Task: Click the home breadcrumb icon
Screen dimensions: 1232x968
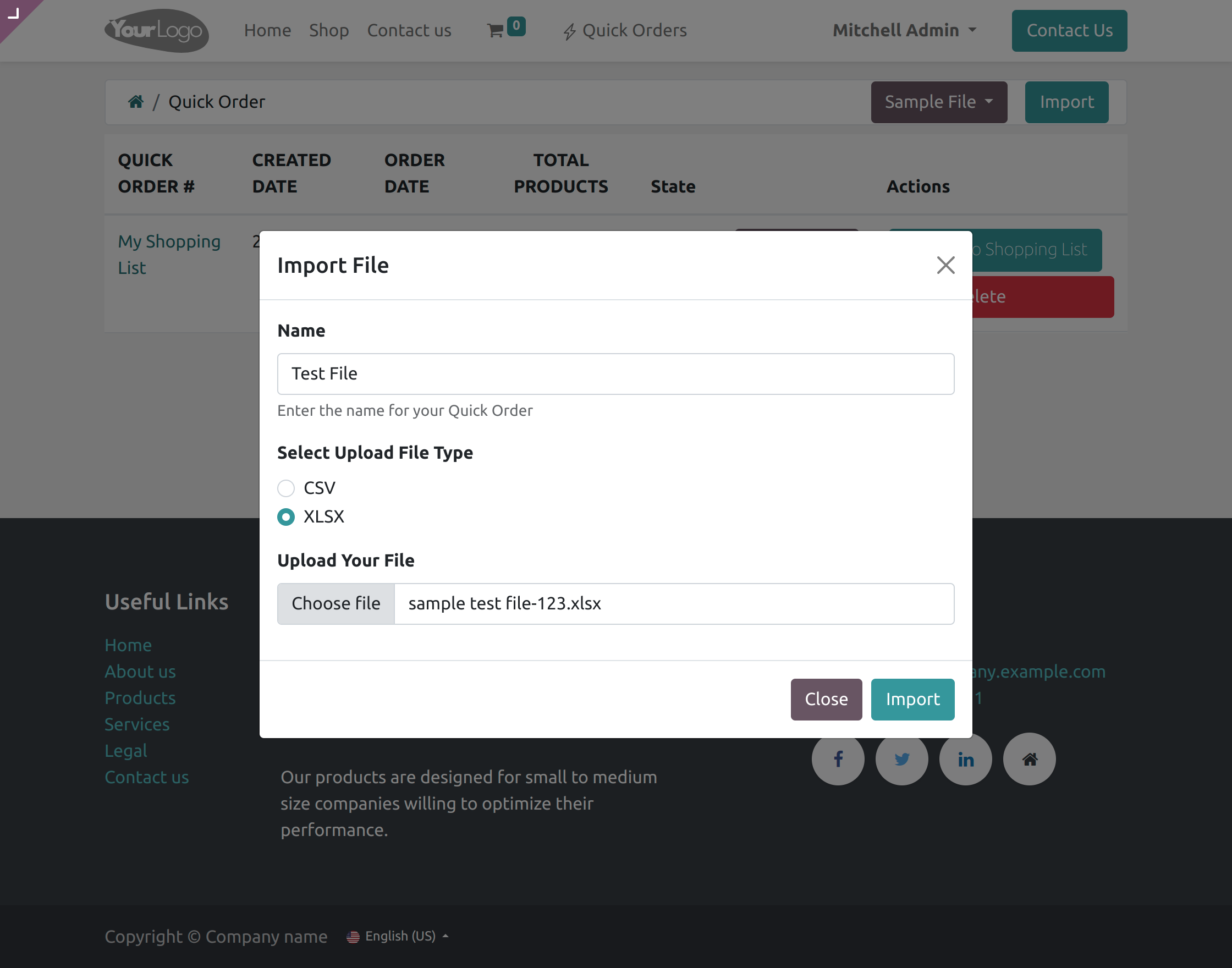Action: pos(135,102)
